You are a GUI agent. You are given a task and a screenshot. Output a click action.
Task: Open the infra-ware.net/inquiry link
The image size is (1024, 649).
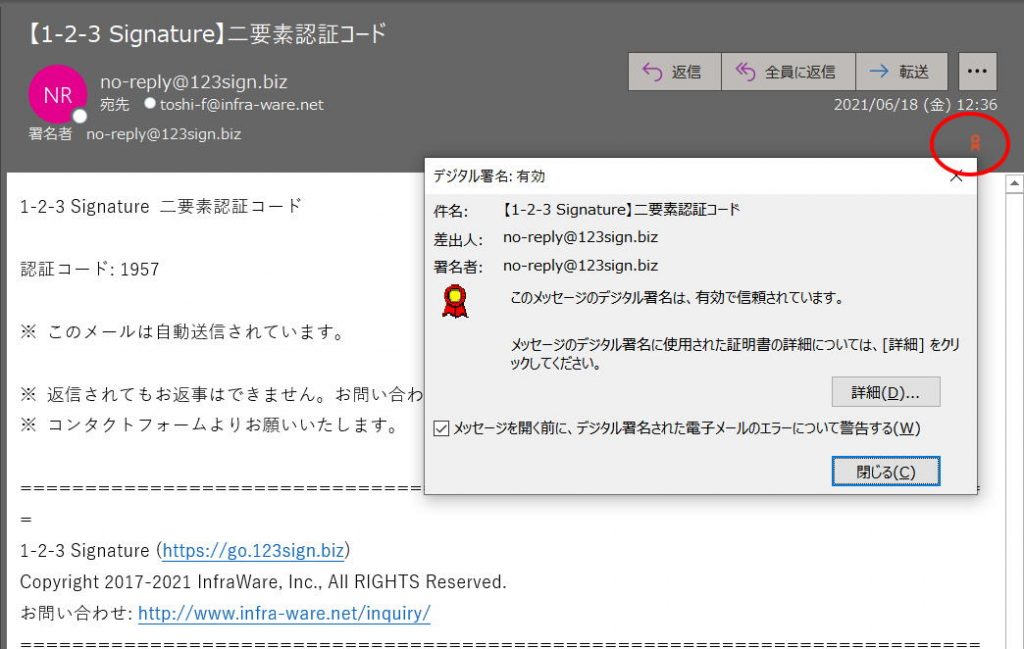pos(284,613)
